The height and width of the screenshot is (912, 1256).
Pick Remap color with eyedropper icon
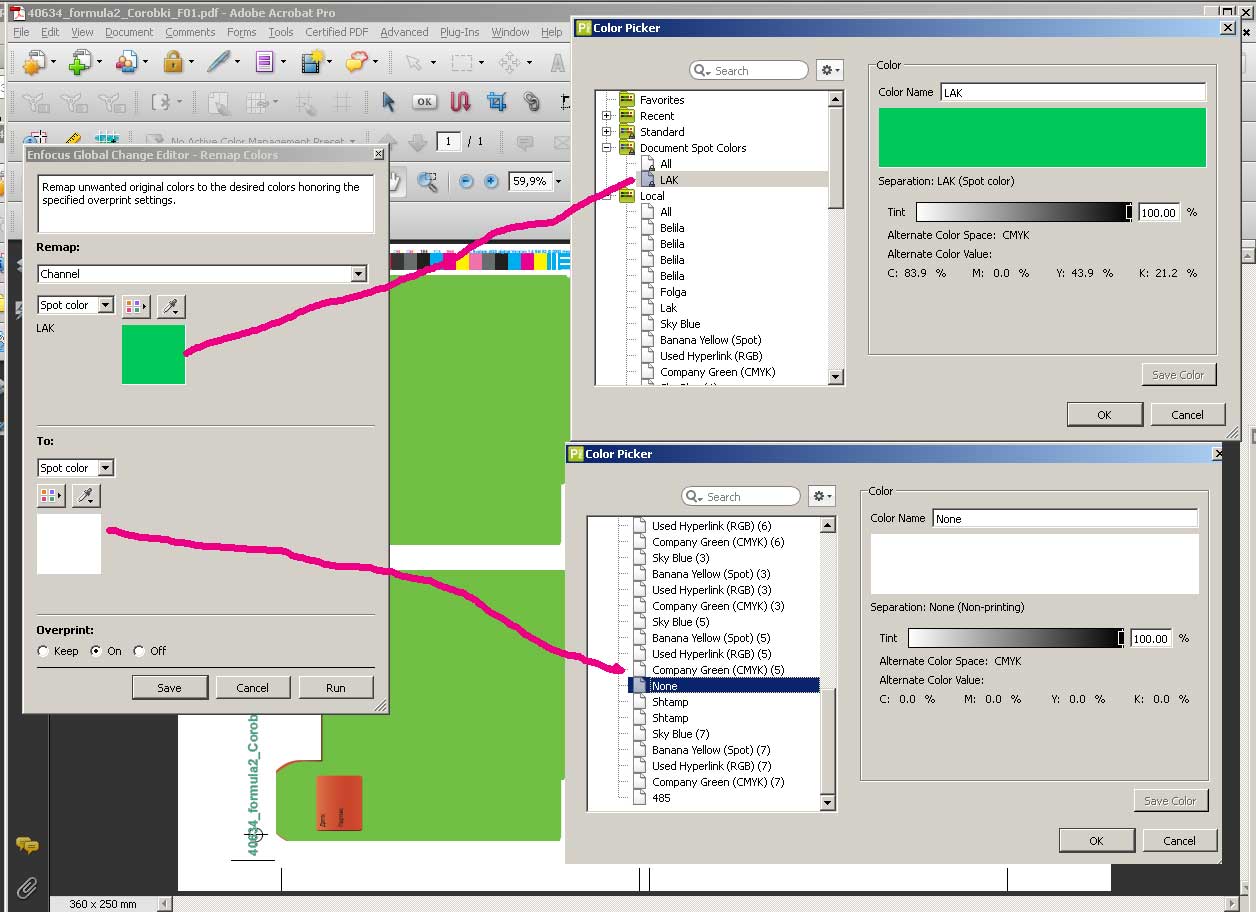[171, 306]
